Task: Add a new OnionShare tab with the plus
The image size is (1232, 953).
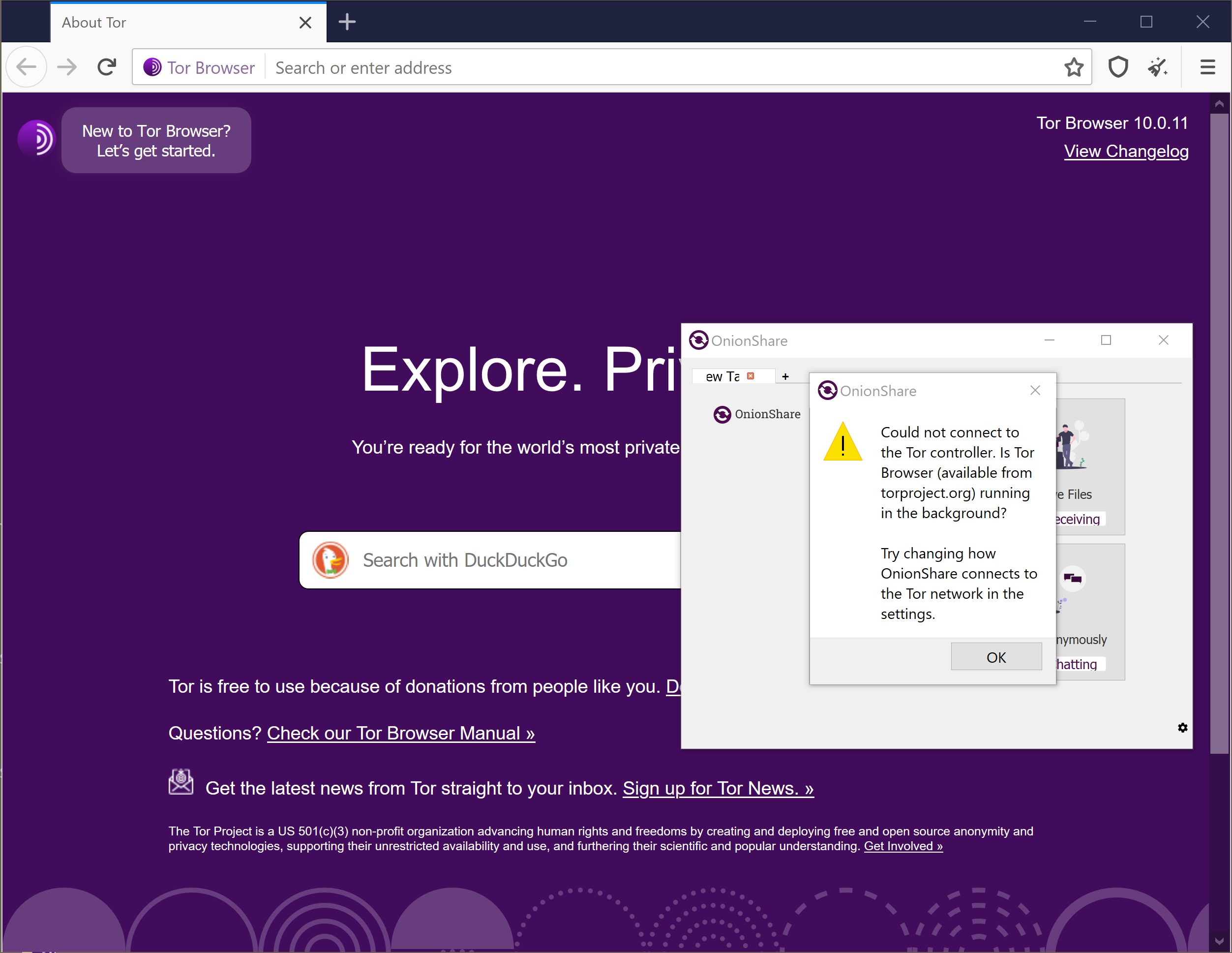Action: tap(785, 376)
